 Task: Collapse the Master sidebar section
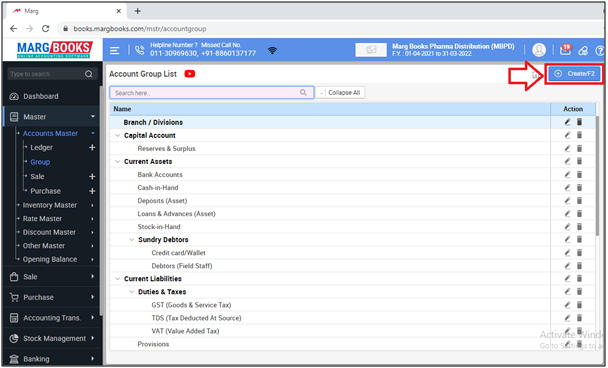pyautogui.click(x=93, y=117)
